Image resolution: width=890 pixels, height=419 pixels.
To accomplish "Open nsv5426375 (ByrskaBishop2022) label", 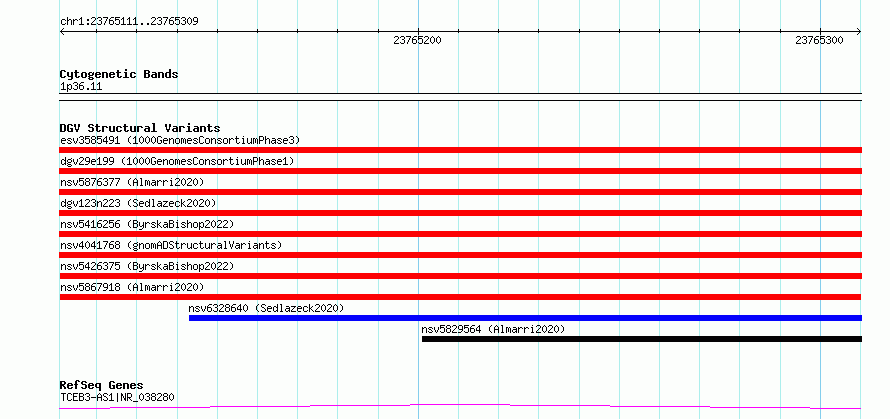I will pyautogui.click(x=146, y=266).
